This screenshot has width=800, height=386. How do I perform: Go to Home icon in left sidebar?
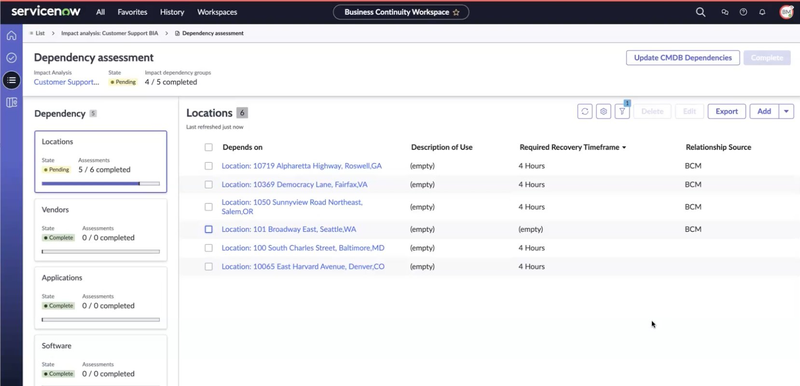click(11, 36)
